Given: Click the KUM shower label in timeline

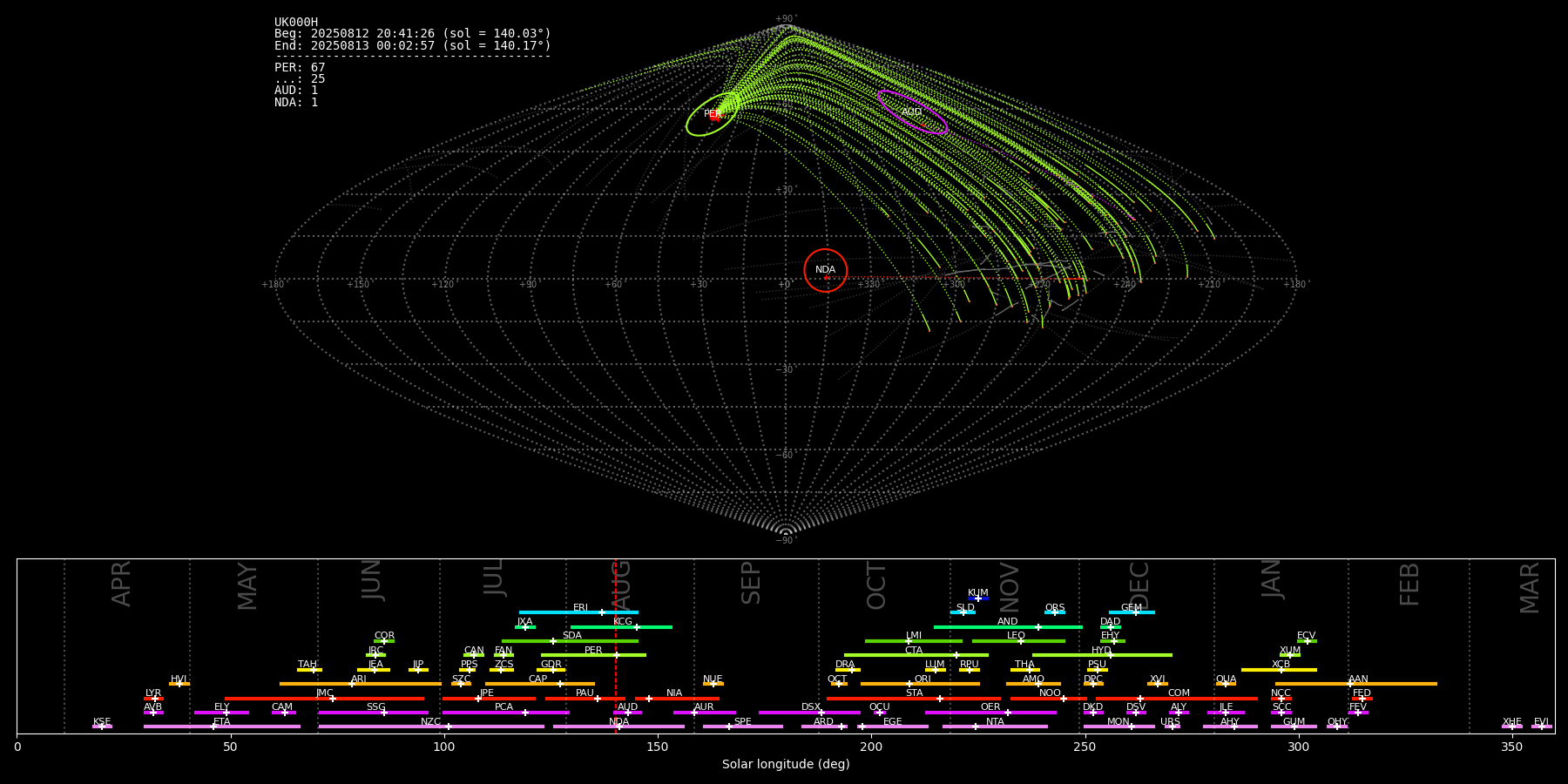Looking at the screenshot, I should click(978, 593).
